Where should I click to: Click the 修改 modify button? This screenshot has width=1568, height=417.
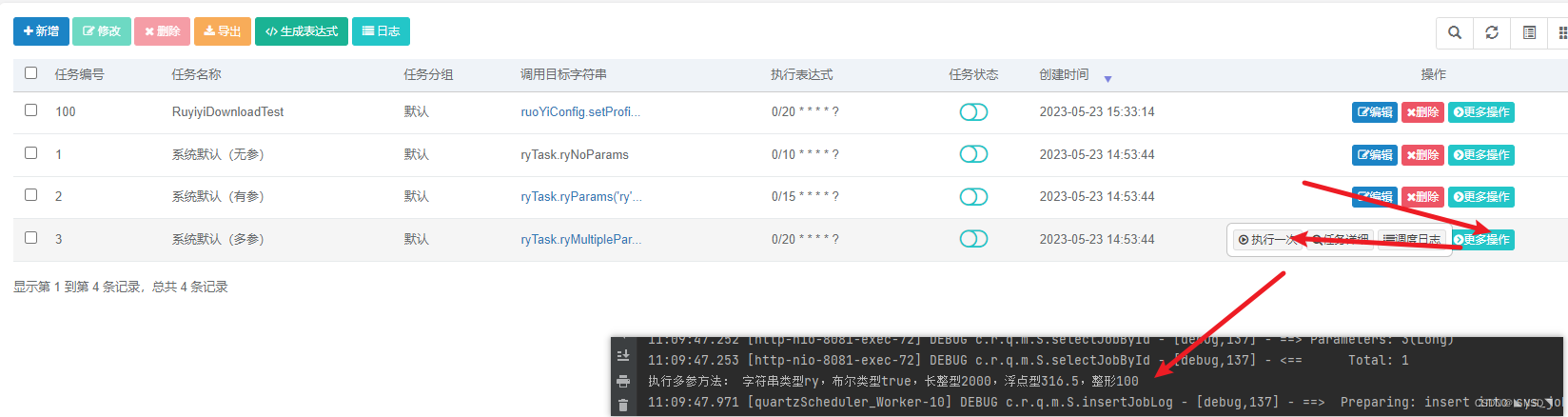coord(102,31)
